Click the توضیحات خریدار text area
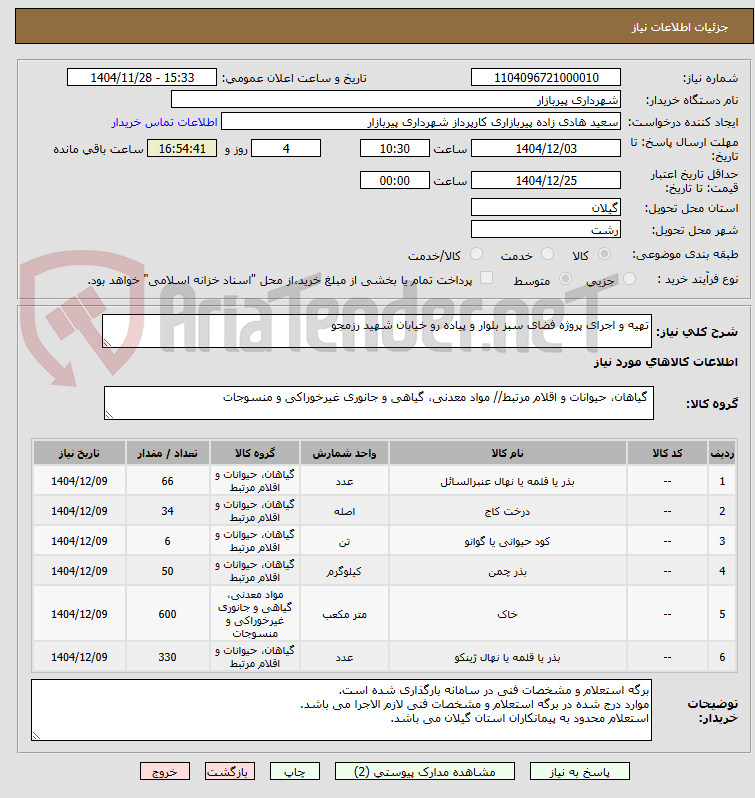 [x=341, y=710]
